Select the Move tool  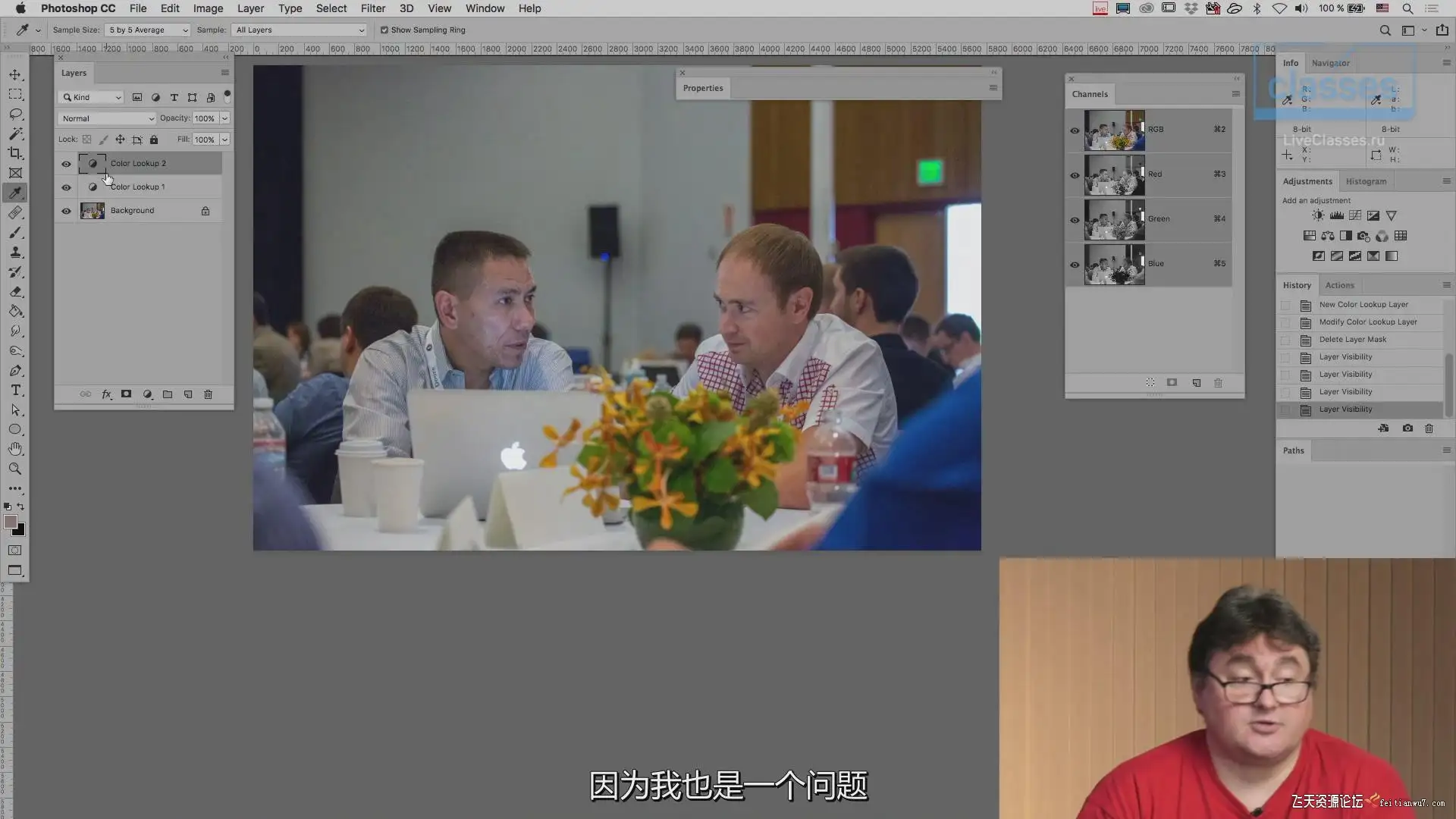(15, 74)
